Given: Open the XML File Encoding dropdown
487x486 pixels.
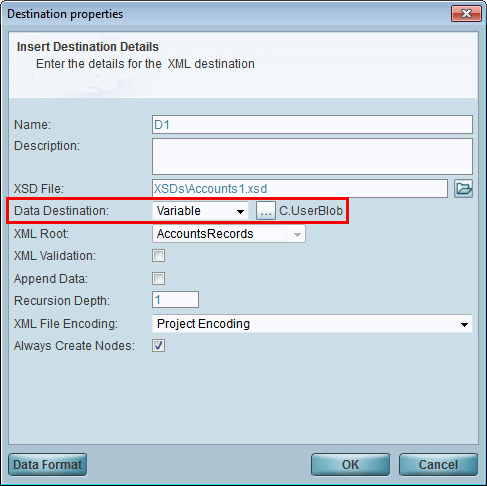Looking at the screenshot, I should tap(312, 324).
